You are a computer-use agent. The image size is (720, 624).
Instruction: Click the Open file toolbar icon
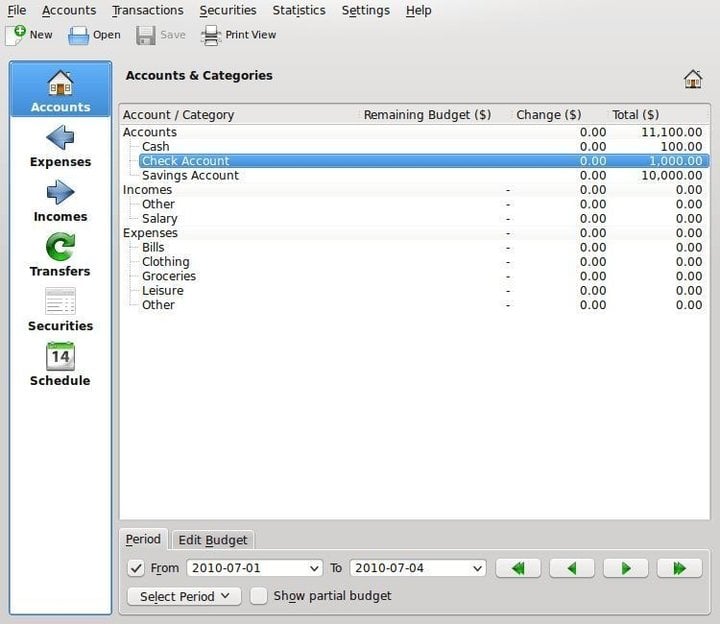click(79, 35)
